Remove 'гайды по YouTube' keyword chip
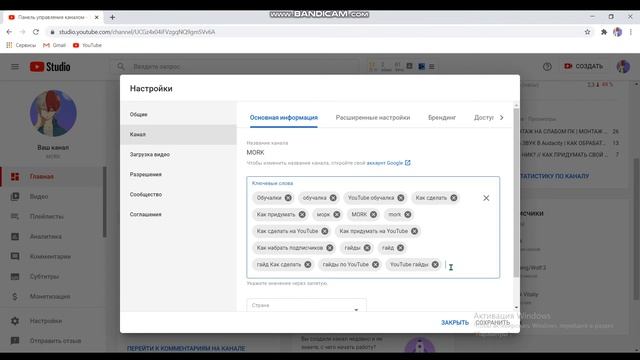The height and width of the screenshot is (360, 640). click(376, 264)
